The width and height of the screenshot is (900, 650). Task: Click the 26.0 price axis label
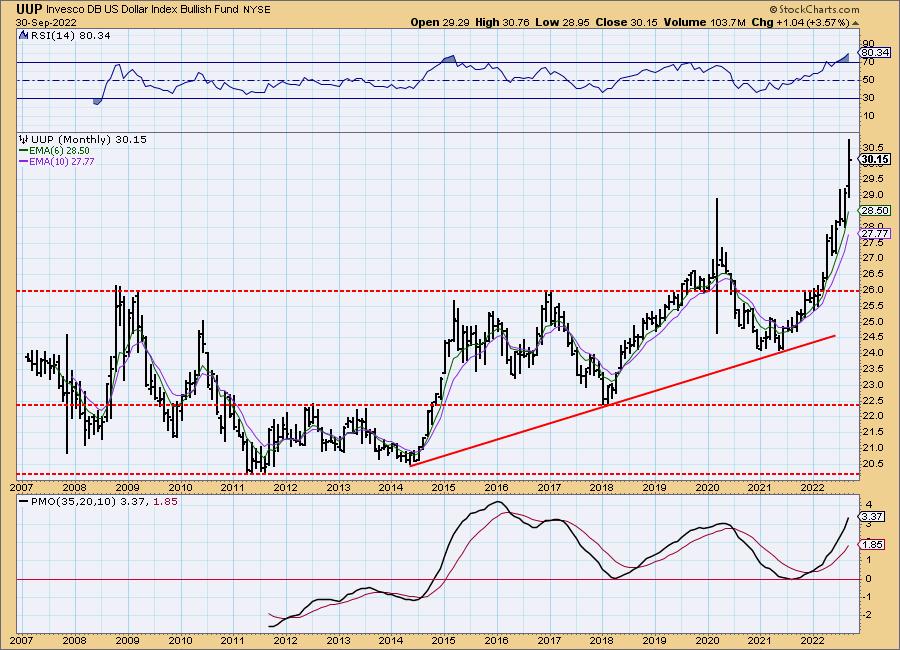[874, 290]
